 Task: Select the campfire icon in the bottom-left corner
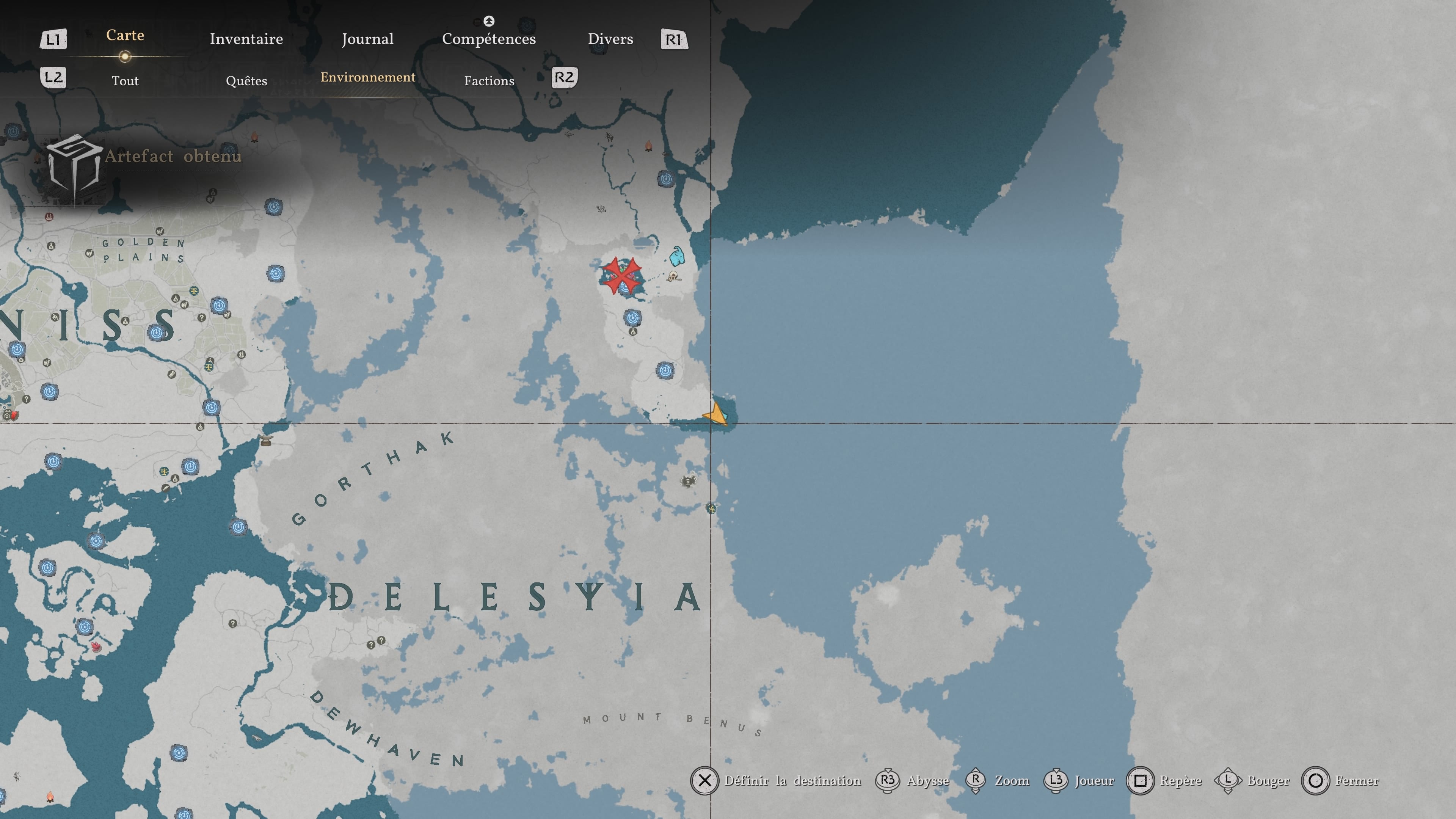point(50,797)
